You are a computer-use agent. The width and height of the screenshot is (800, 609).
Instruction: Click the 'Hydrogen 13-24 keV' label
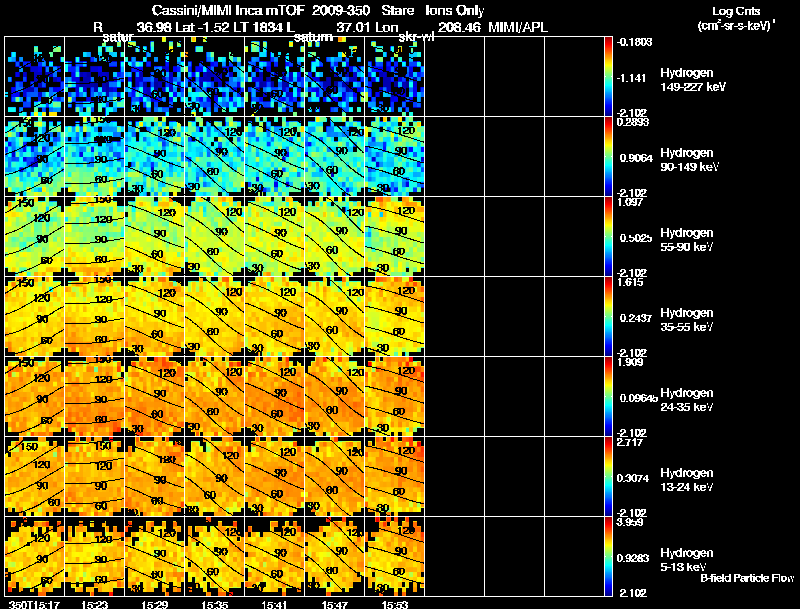pyautogui.click(x=687, y=480)
